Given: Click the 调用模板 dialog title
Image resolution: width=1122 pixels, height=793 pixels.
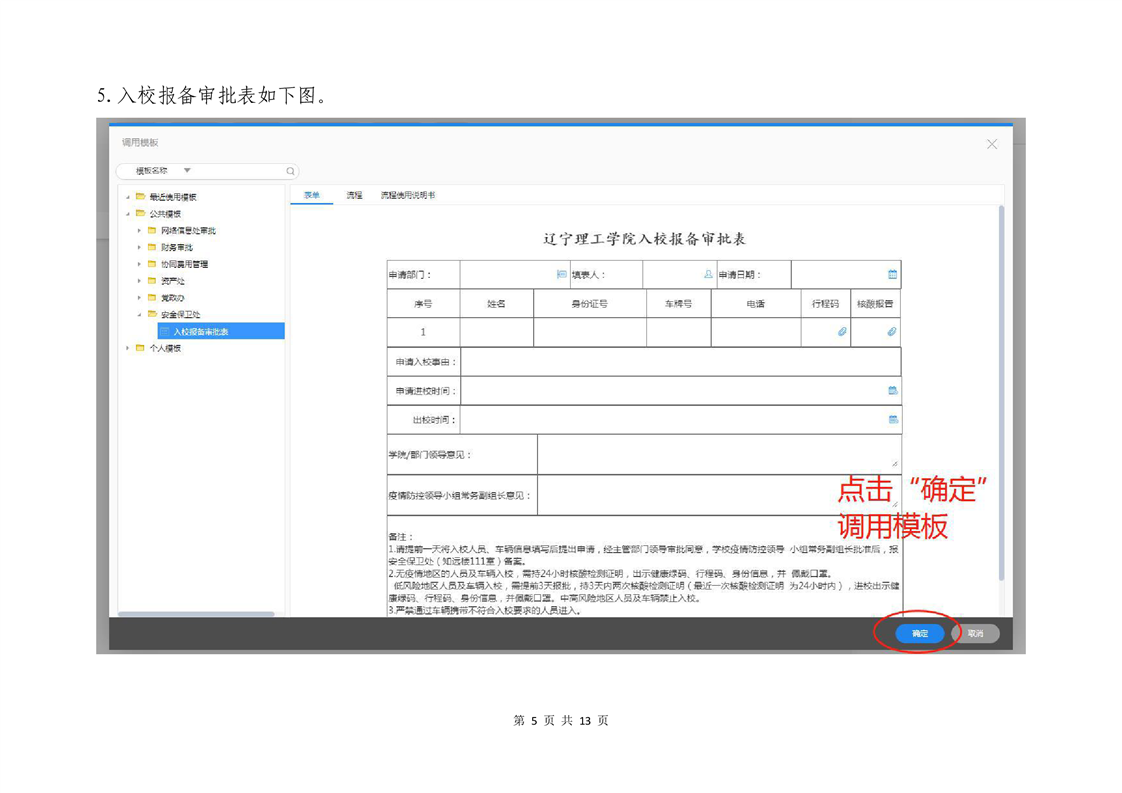Looking at the screenshot, I should click(x=140, y=142).
